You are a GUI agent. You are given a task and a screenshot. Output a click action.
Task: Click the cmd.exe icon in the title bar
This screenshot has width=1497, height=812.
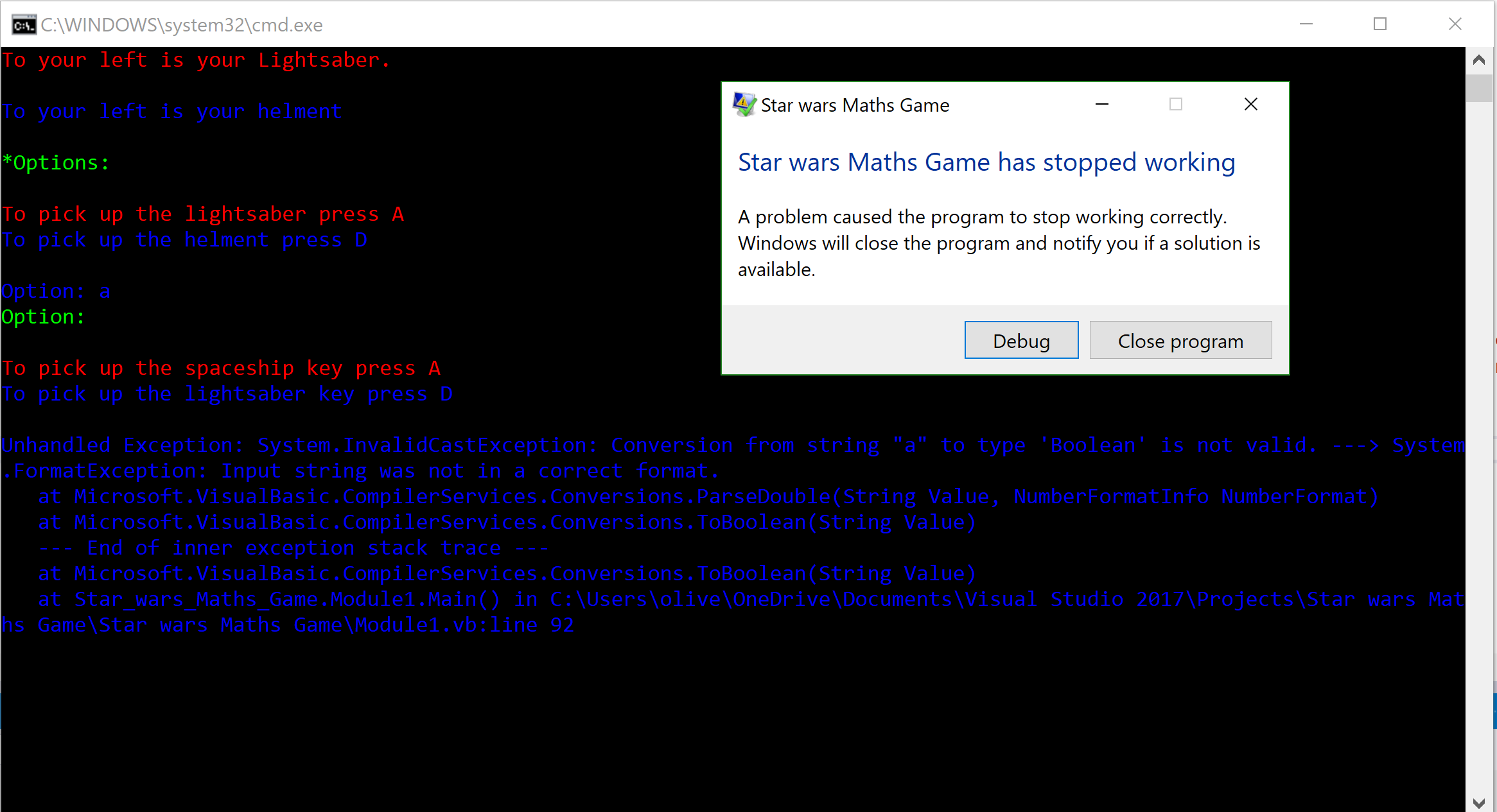click(22, 24)
